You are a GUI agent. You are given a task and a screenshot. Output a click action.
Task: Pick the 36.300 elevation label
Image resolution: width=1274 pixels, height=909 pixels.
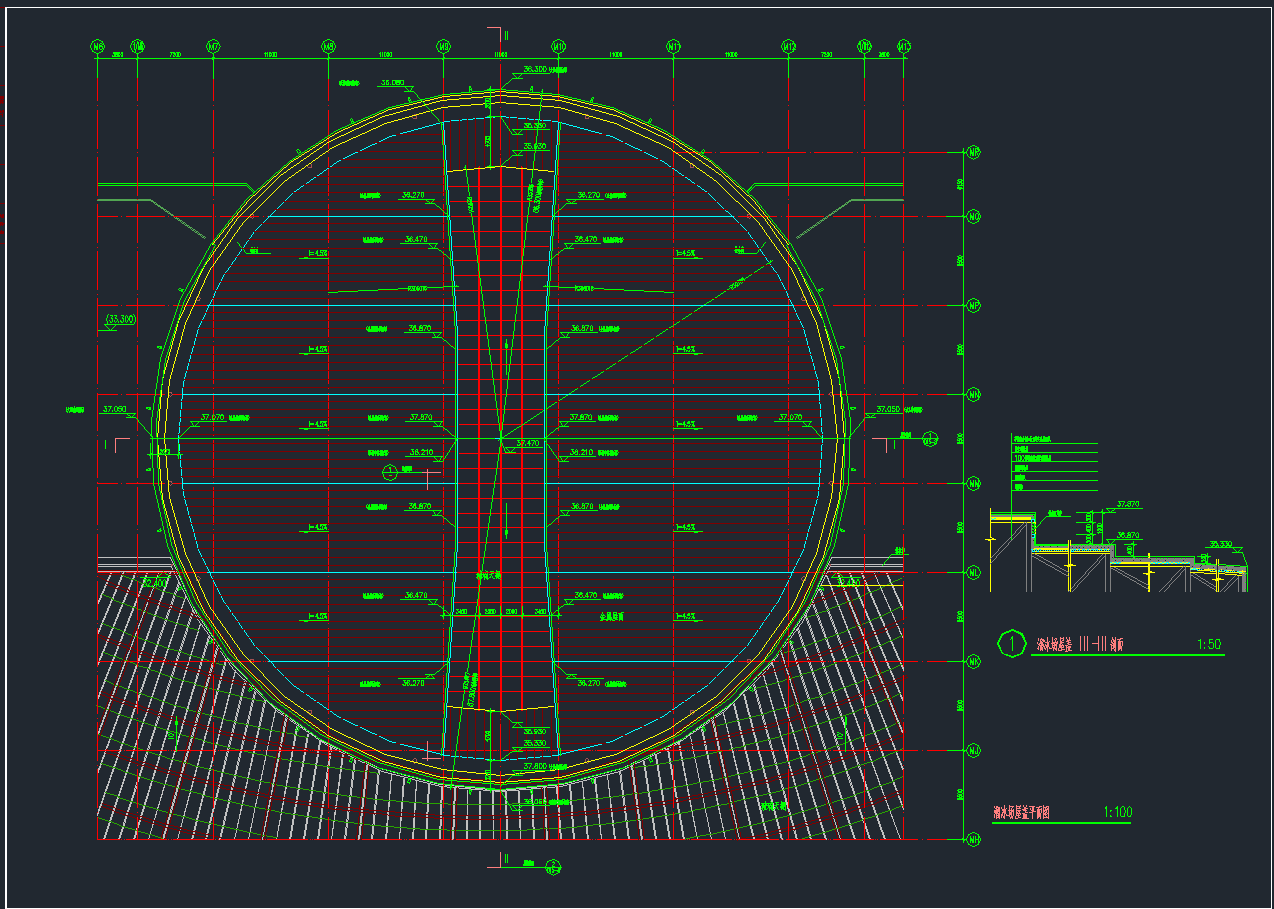535,70
